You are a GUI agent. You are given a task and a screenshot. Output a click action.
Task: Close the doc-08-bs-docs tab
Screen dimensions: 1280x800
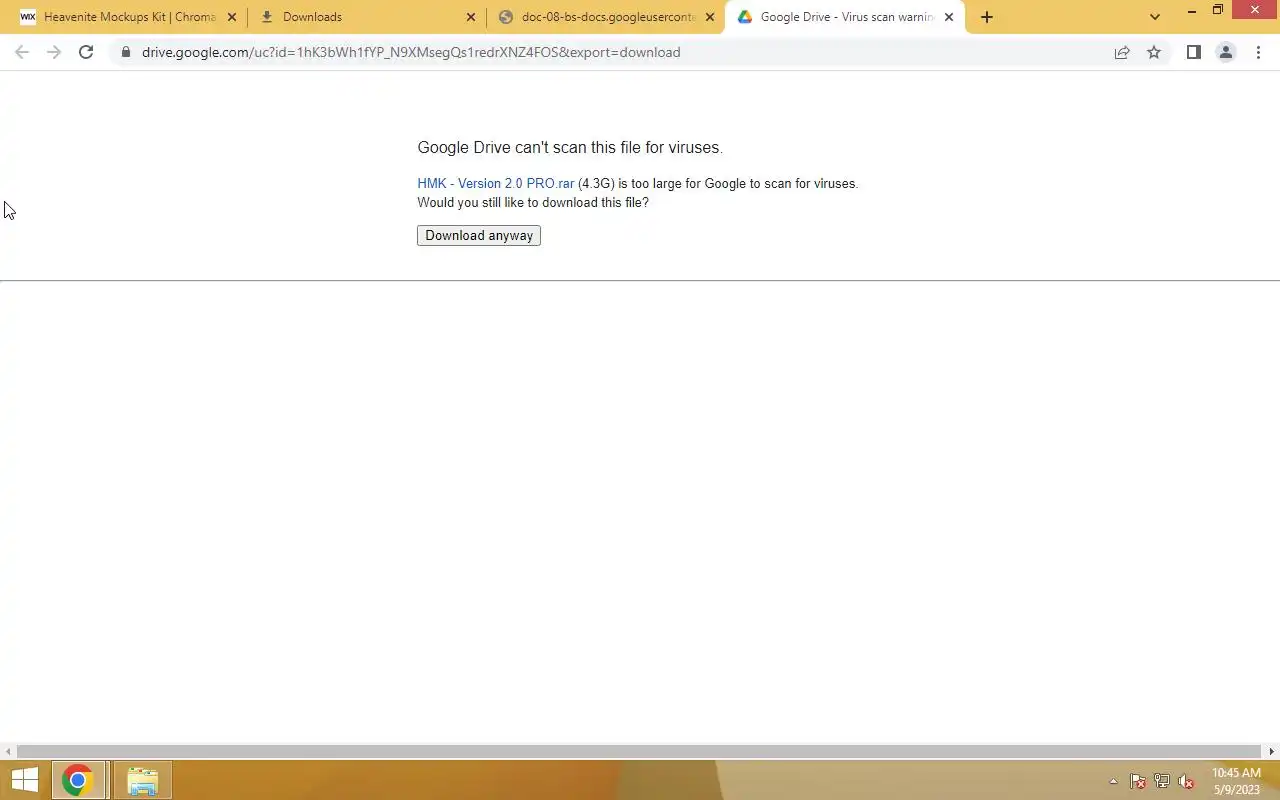pyautogui.click(x=710, y=17)
